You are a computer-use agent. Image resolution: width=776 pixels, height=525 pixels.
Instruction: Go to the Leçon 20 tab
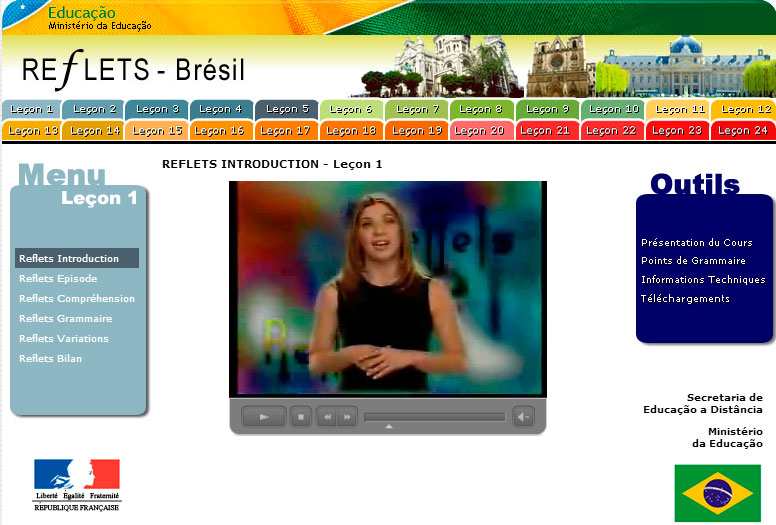(481, 131)
